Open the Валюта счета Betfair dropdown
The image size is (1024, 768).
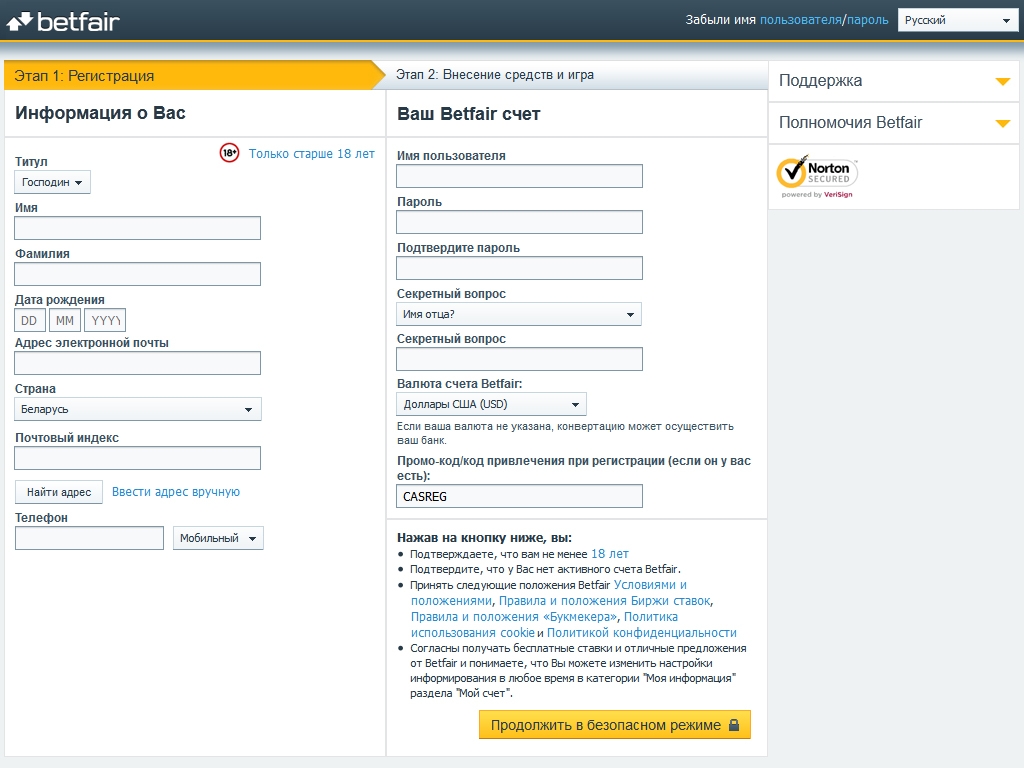coord(491,404)
